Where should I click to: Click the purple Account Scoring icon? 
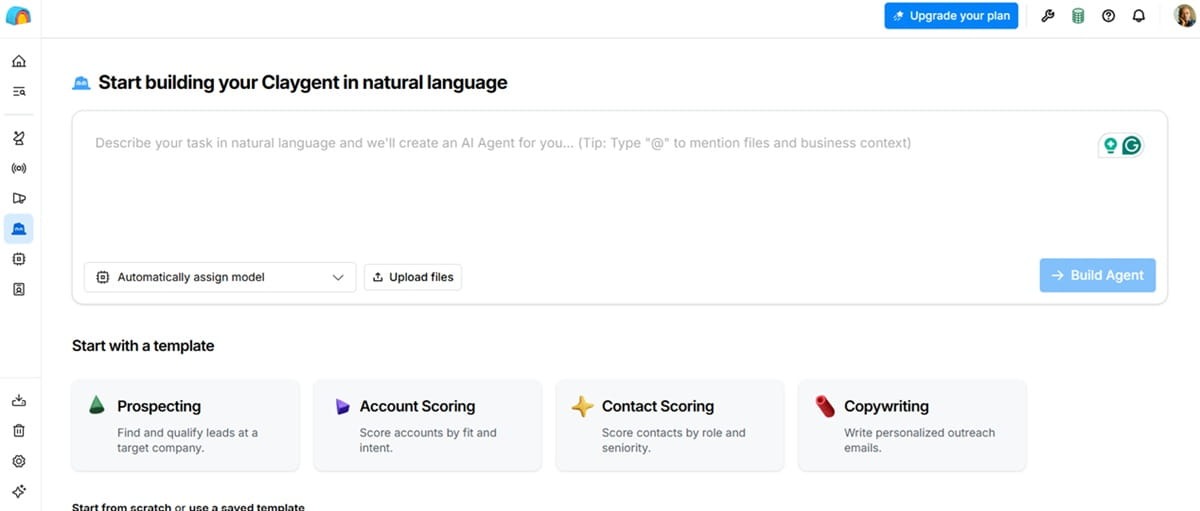coord(341,406)
